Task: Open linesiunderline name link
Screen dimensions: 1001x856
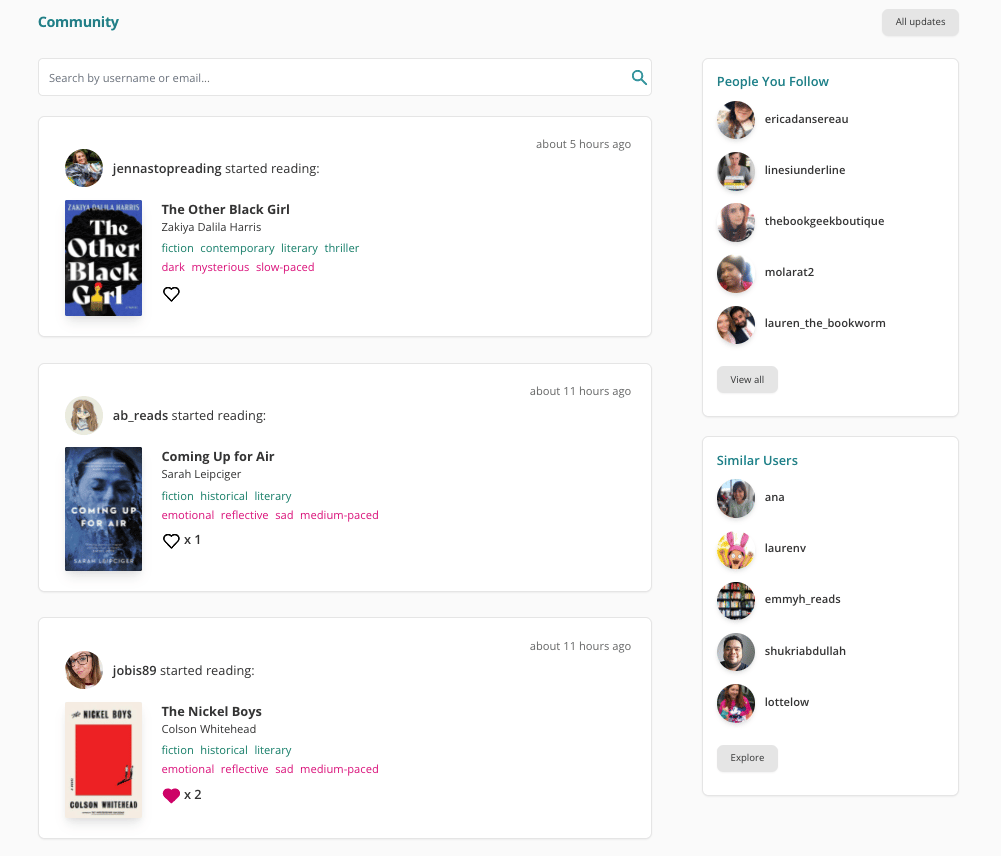Action: (x=805, y=170)
